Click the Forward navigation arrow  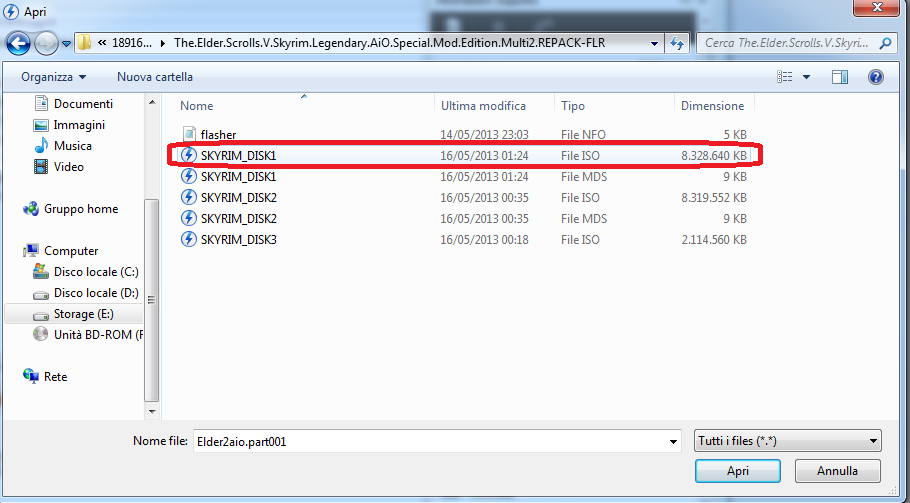[46, 43]
